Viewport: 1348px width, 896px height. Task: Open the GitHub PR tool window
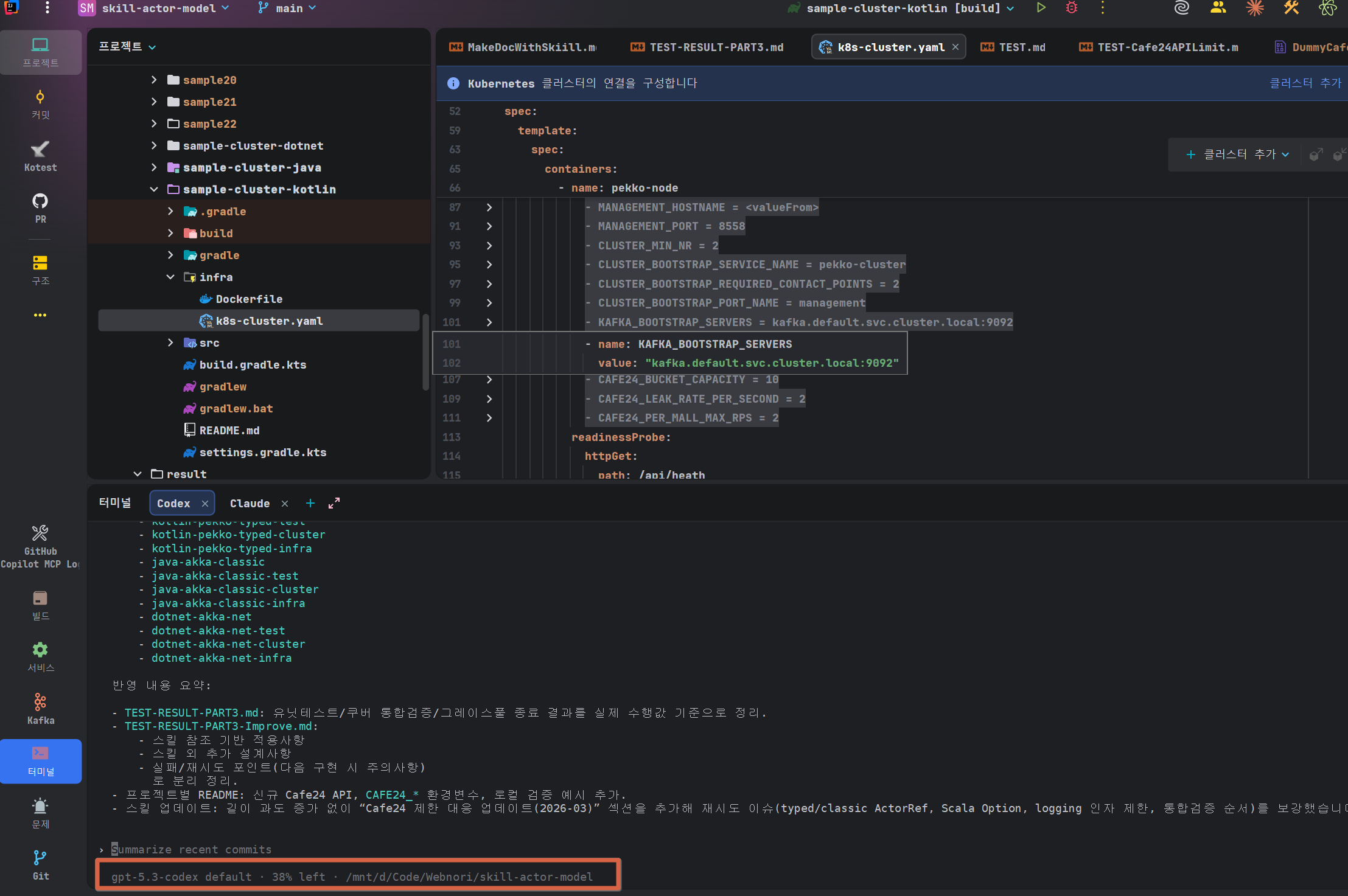(x=40, y=207)
